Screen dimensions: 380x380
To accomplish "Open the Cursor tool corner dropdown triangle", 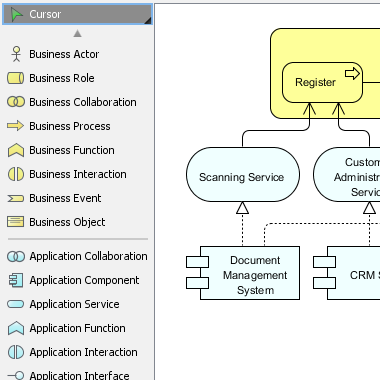I will (x=148, y=21).
